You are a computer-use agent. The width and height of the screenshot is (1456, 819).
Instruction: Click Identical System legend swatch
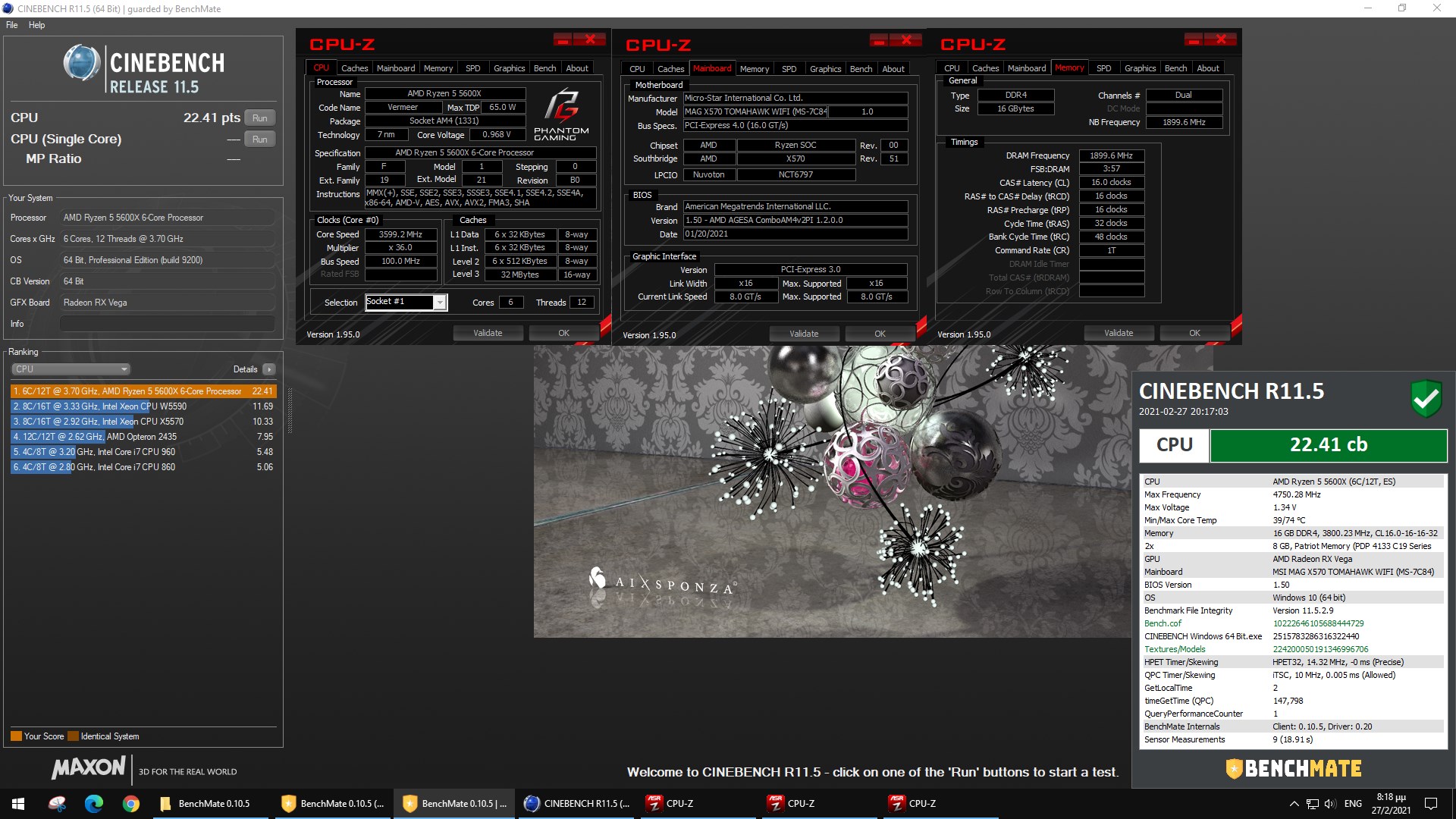(73, 736)
